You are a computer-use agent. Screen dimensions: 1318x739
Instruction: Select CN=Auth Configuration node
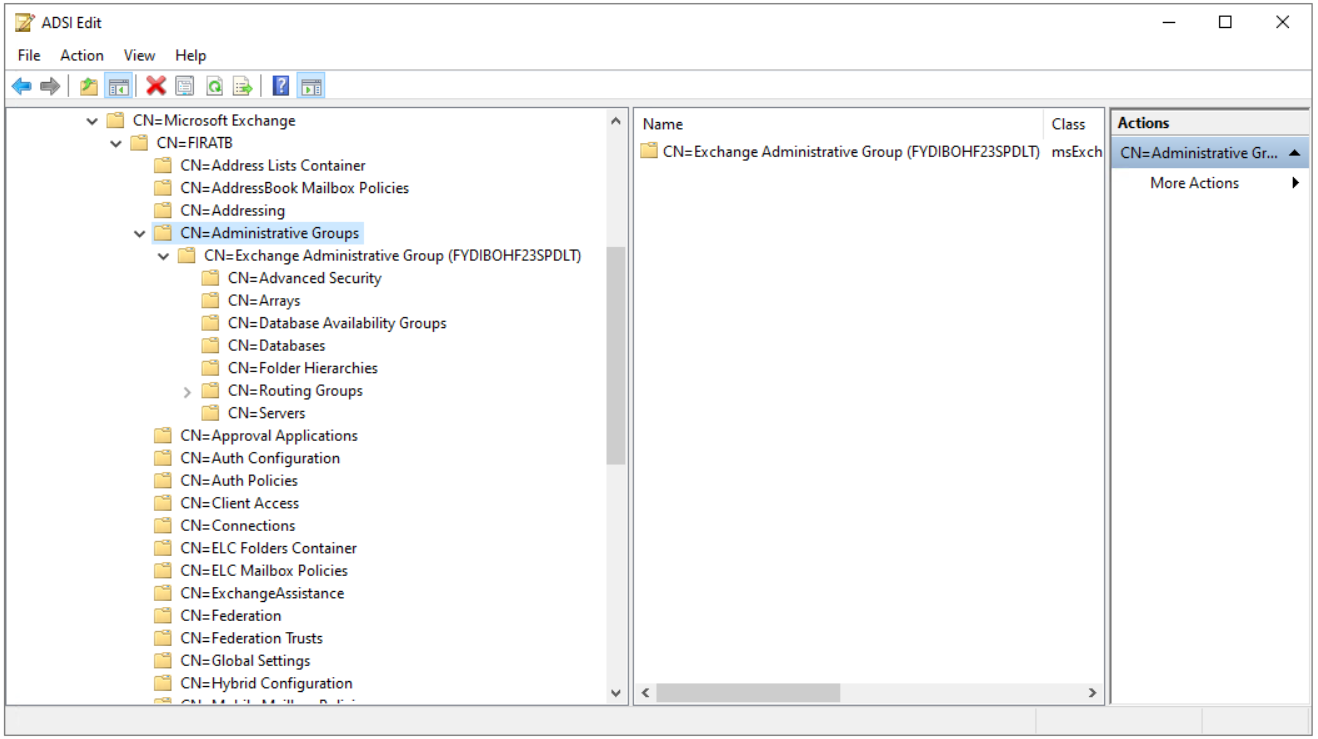click(x=260, y=458)
